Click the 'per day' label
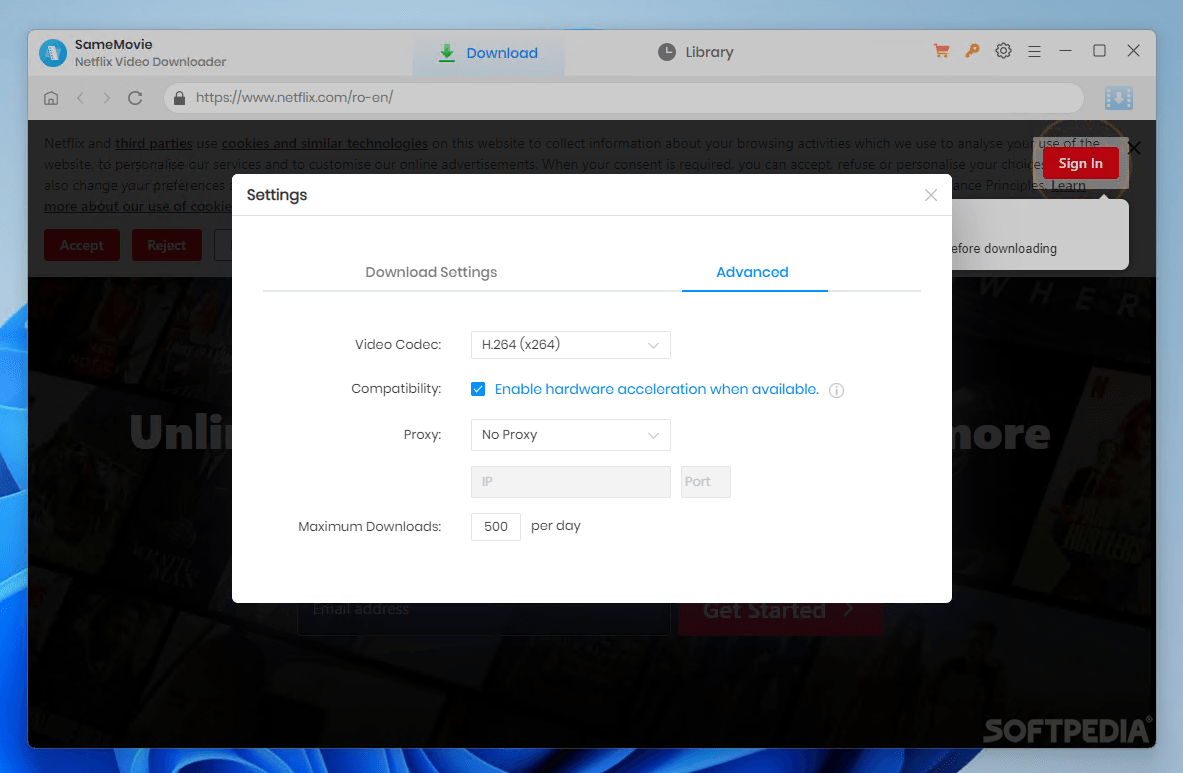The image size is (1183, 773). coord(556,526)
